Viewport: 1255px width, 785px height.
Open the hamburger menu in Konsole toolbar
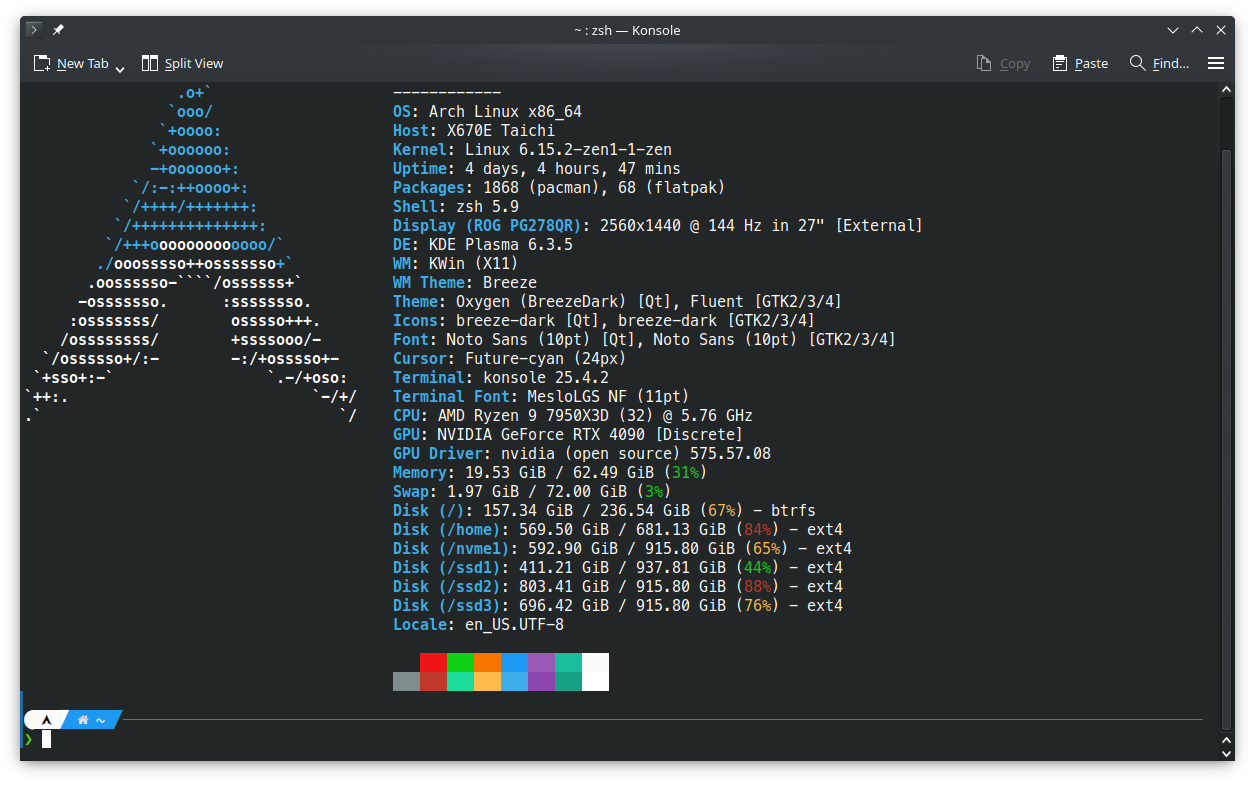(x=1216, y=63)
